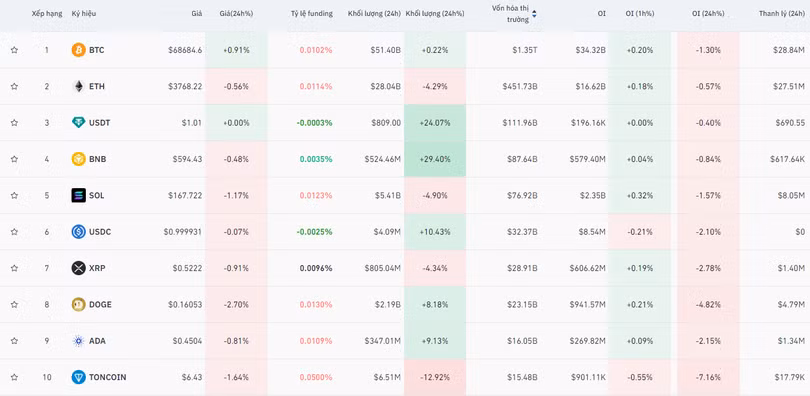
Task: Click DOGE 24h price change -2.70%
Action: pyautogui.click(x=236, y=305)
